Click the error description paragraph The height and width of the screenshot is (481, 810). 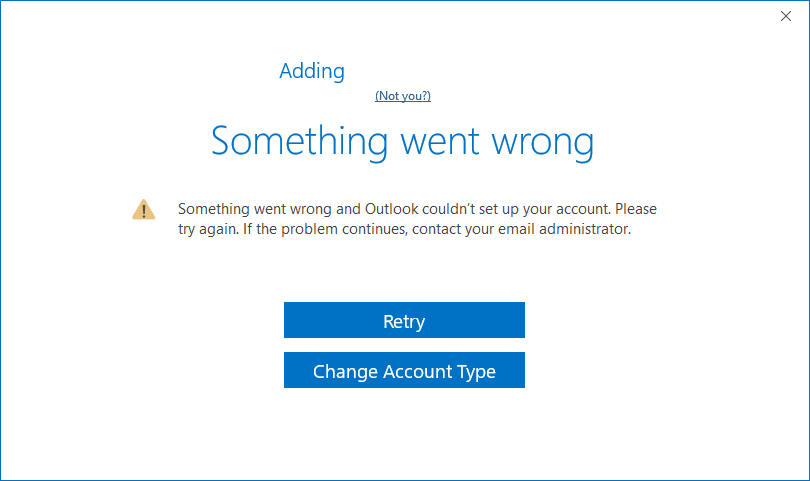pos(417,219)
